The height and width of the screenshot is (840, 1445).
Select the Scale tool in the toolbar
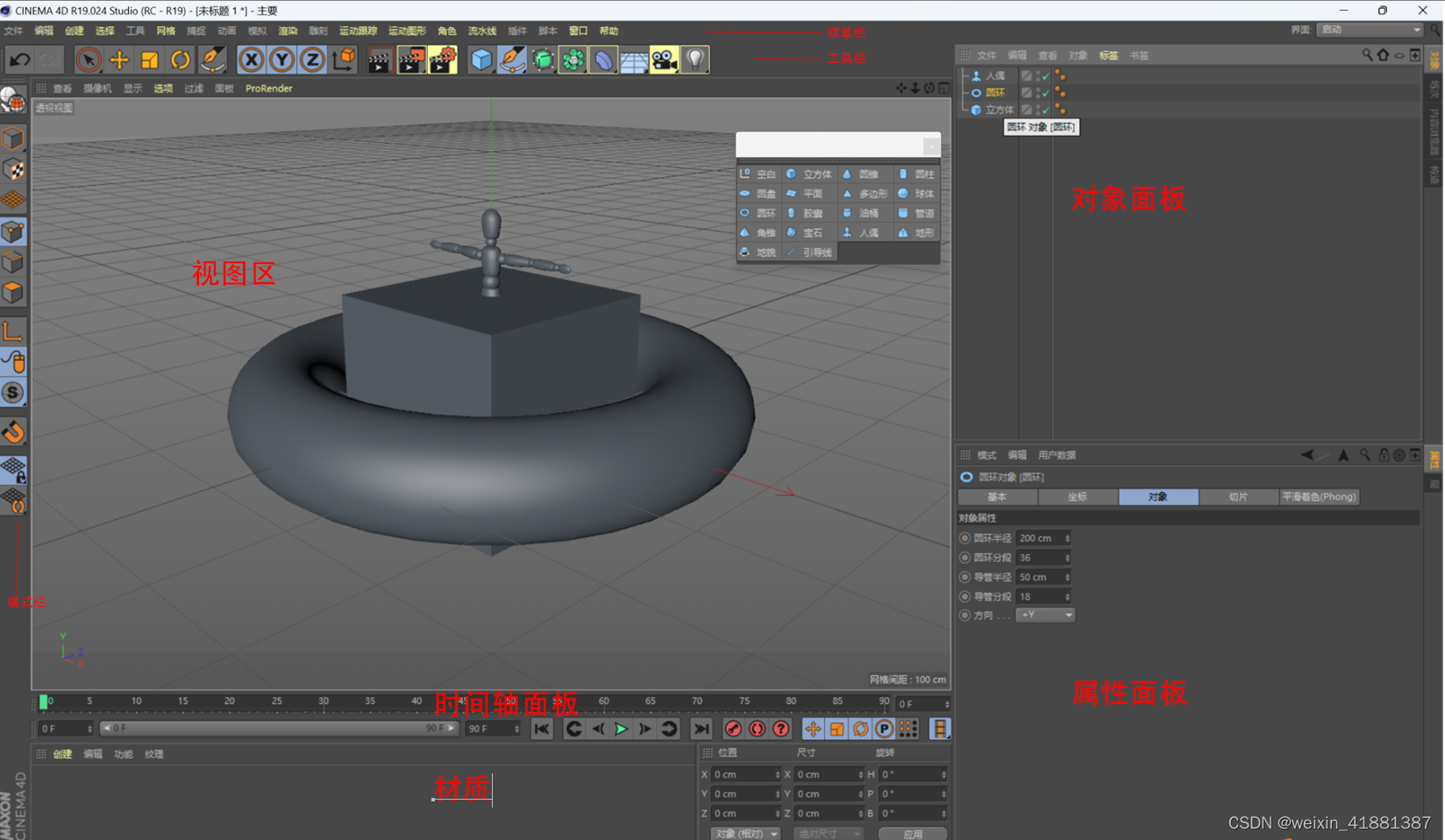coord(150,59)
